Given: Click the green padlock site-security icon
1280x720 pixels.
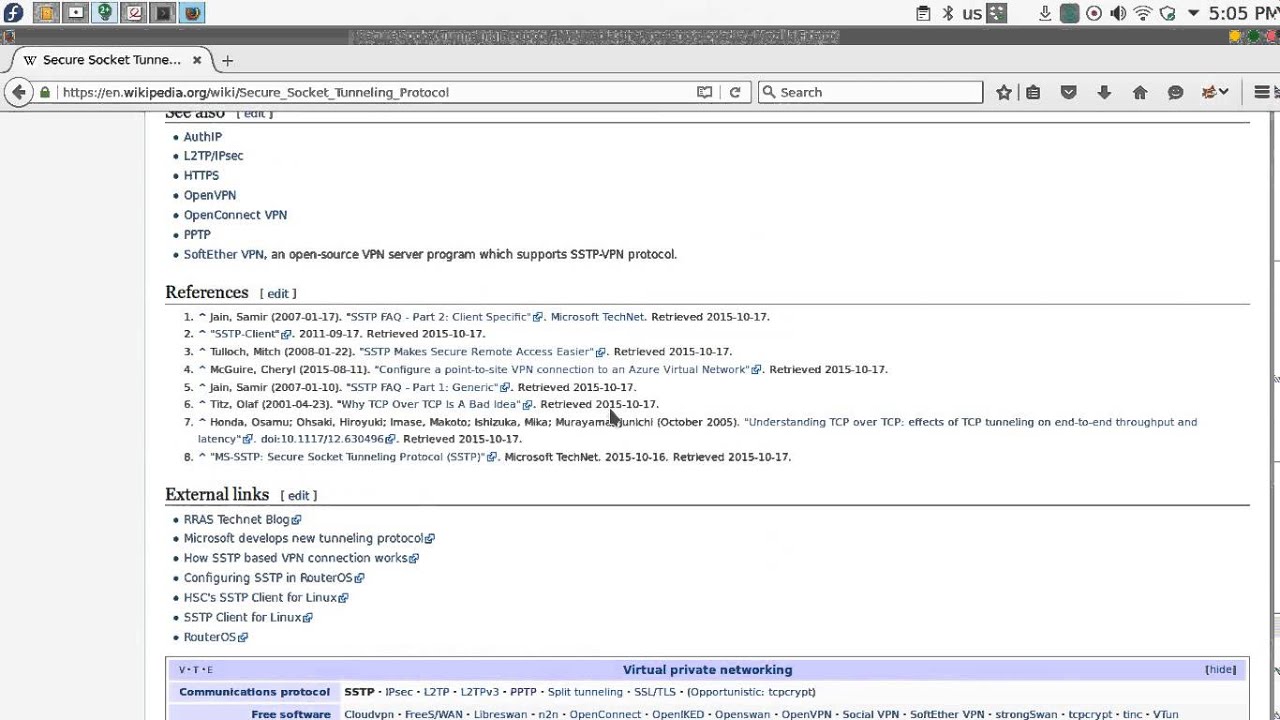Looking at the screenshot, I should tap(44, 92).
